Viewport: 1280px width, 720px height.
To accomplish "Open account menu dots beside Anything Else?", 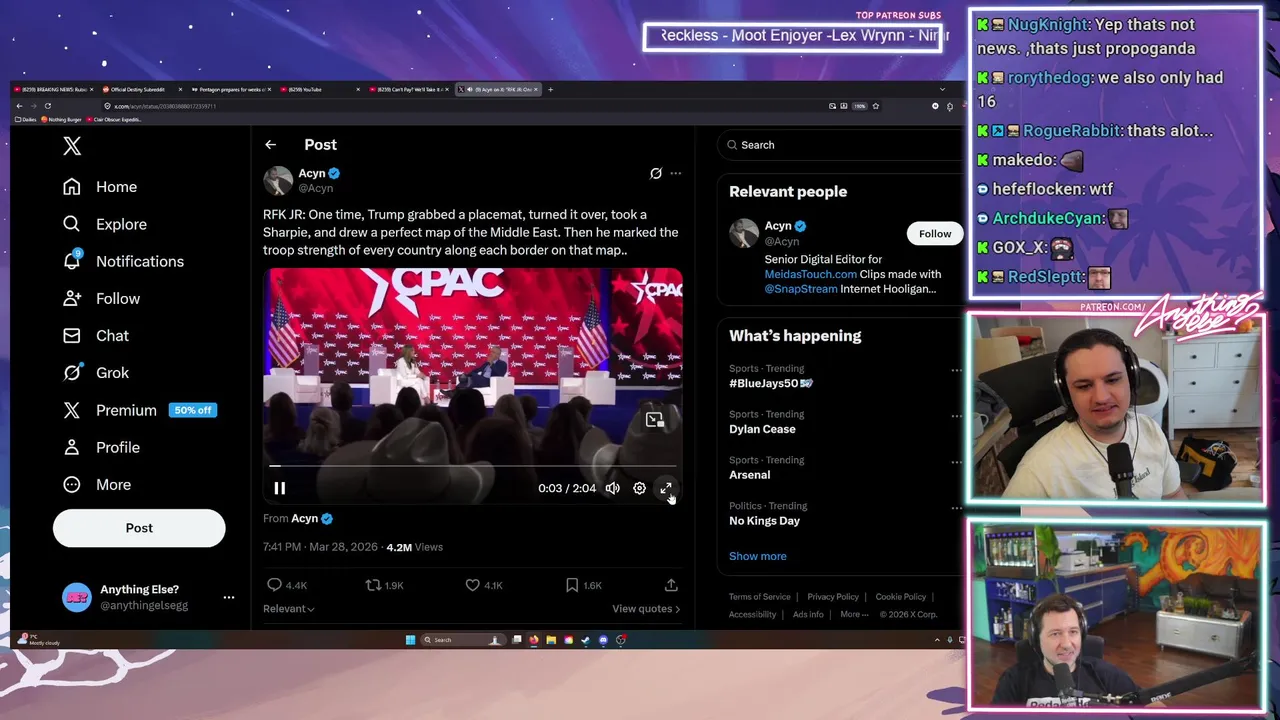I will pyautogui.click(x=229, y=597).
